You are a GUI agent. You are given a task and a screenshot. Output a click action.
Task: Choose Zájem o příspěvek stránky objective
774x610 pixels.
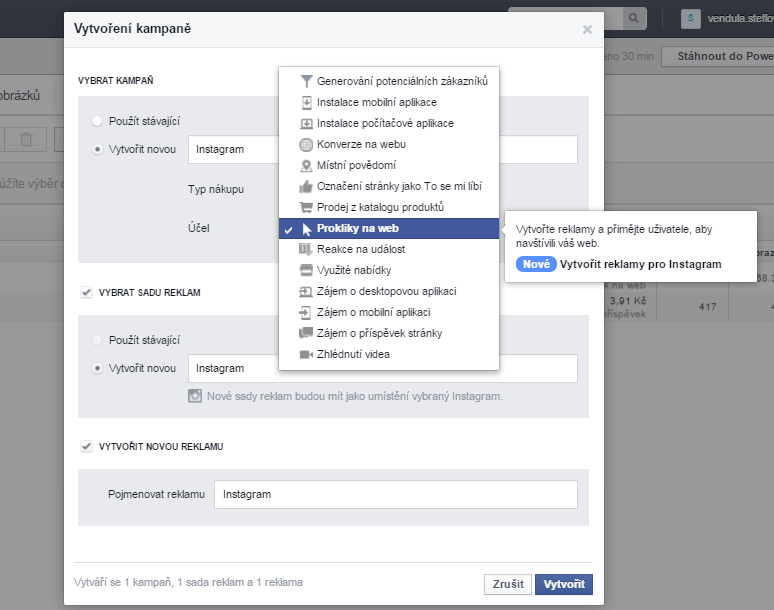[x=389, y=333]
